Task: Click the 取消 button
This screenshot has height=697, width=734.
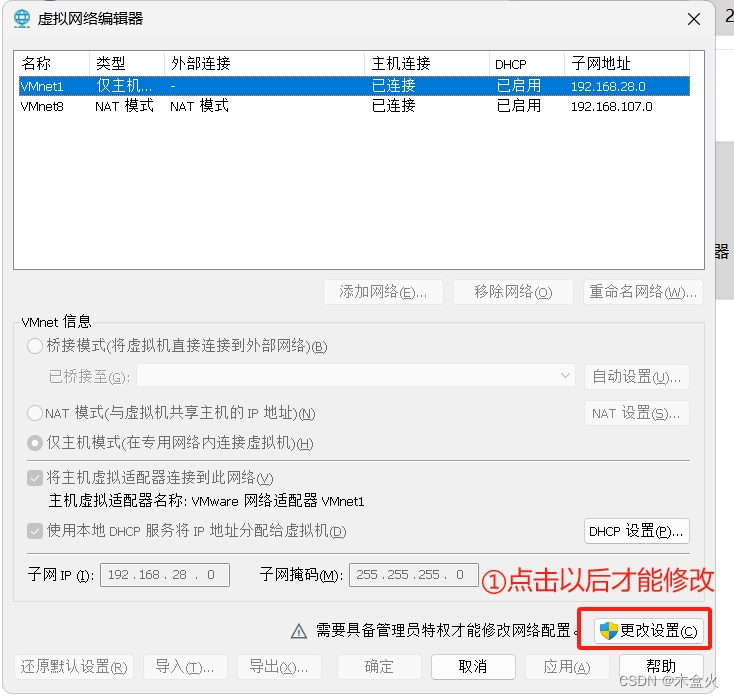Action: [473, 667]
